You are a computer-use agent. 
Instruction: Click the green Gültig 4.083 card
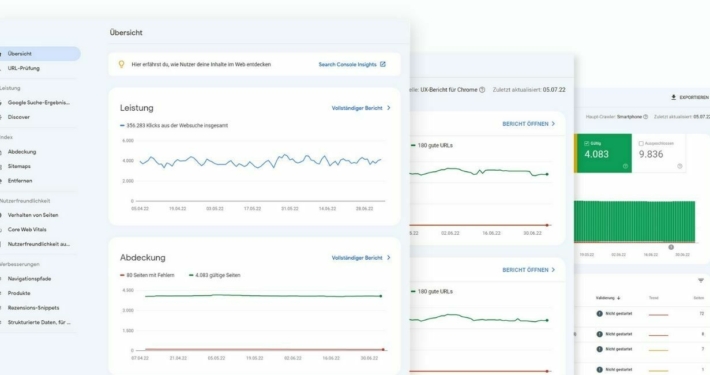604,153
